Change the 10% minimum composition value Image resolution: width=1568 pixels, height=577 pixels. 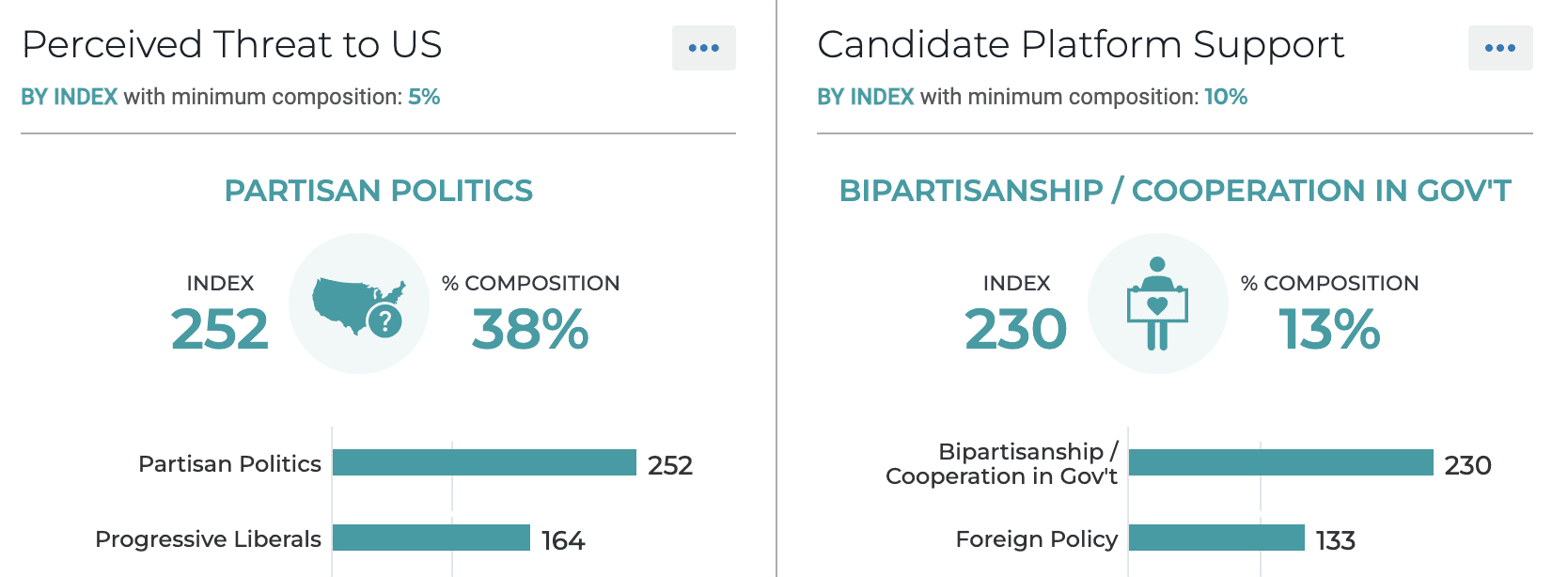pyautogui.click(x=1226, y=97)
